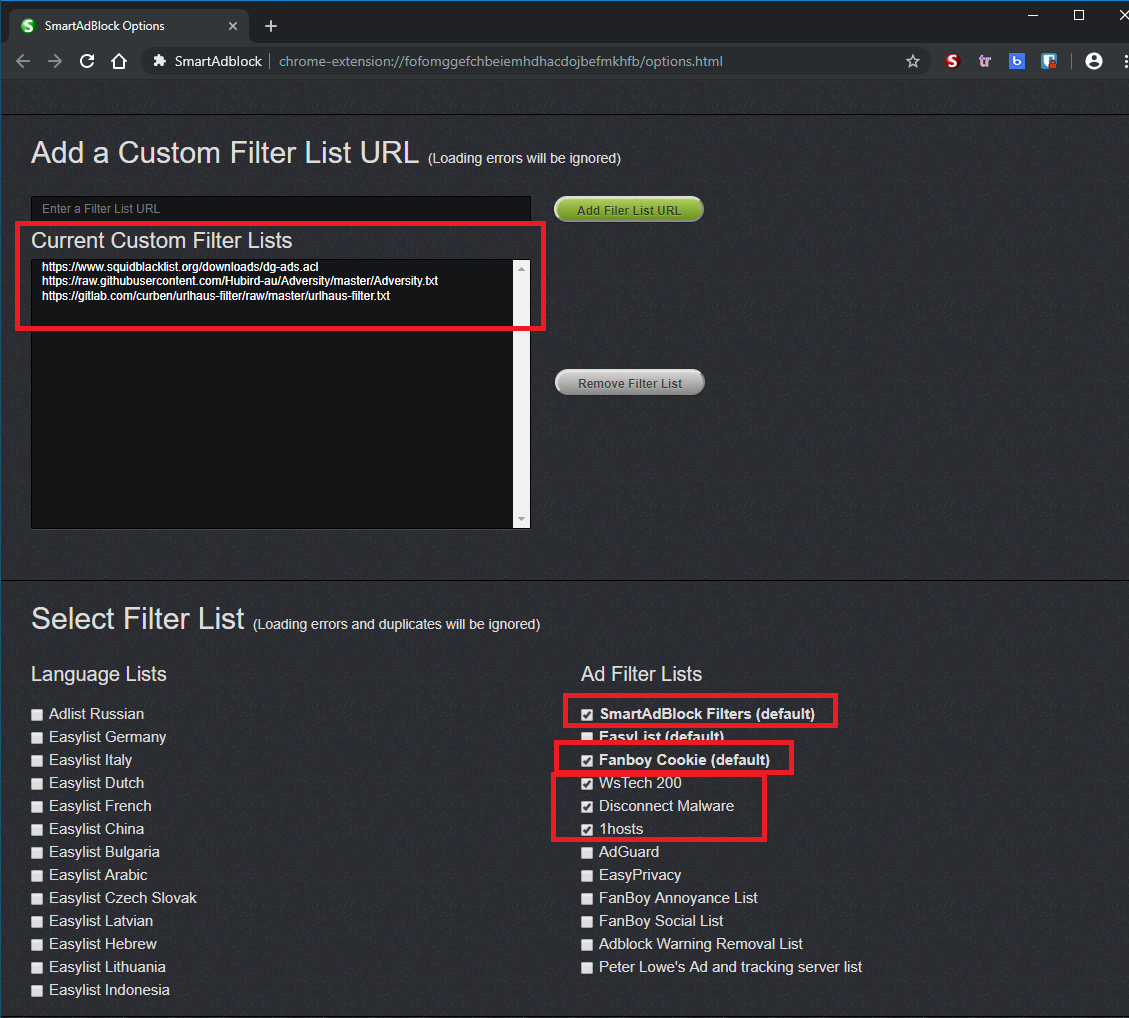Screen dimensions: 1129x1018
Task: Enable the Easylist Bulgaria checkbox
Action: [x=37, y=853]
